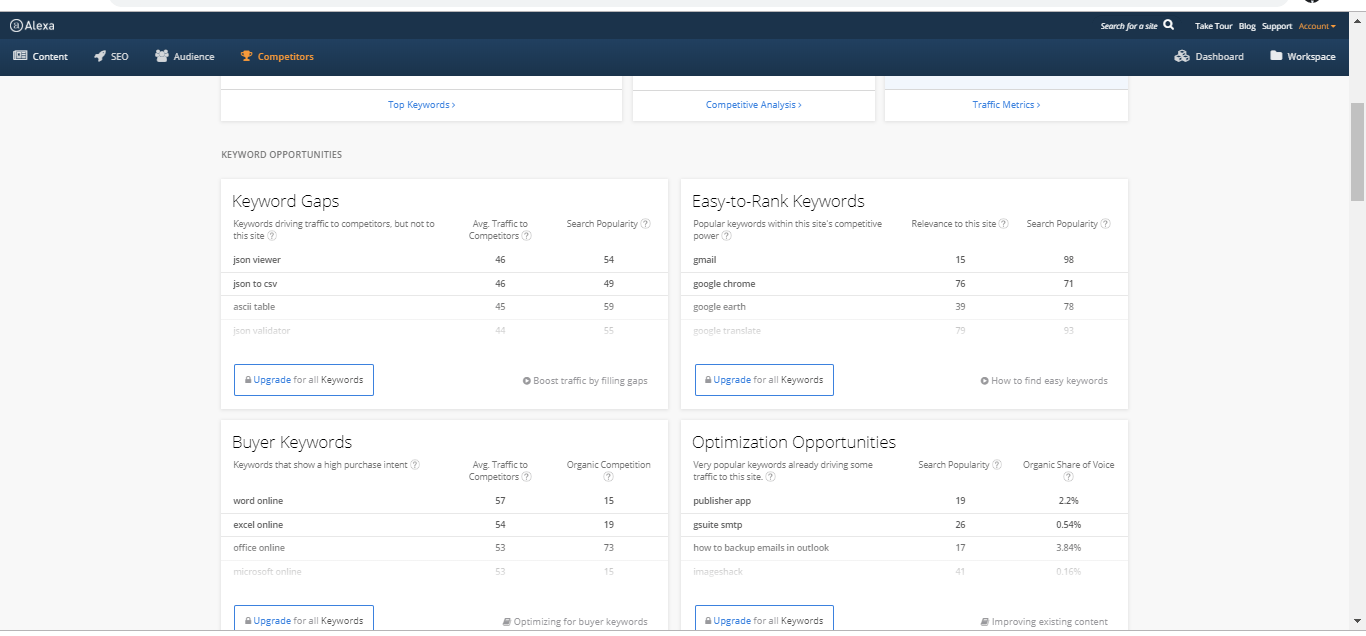The width and height of the screenshot is (1366, 636).
Task: Open Optimizing for buyer keywords
Action: [x=575, y=622]
